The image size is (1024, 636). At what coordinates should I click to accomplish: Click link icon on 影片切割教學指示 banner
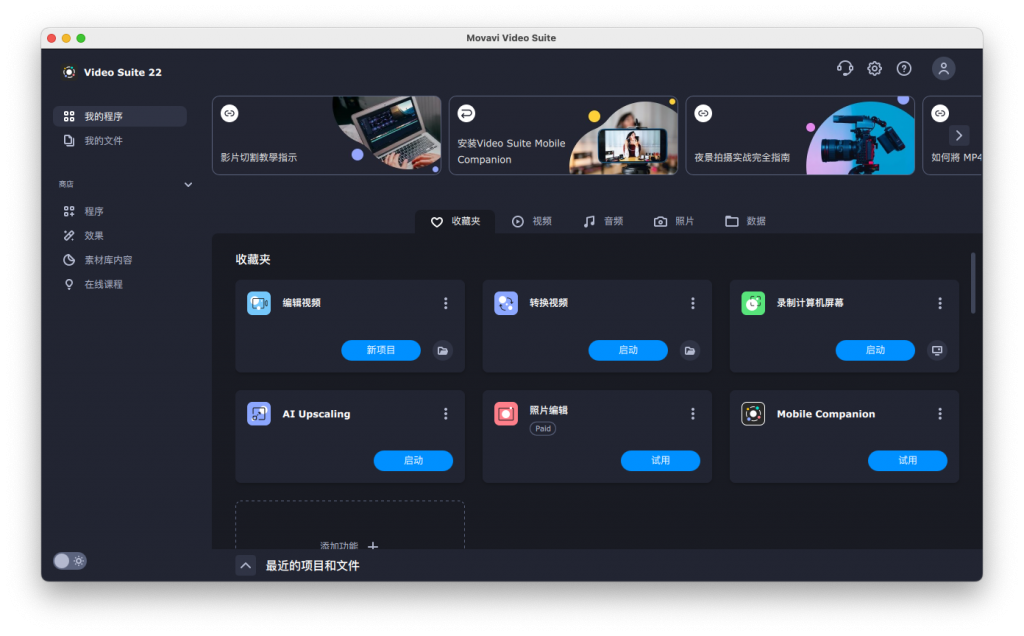tap(229, 114)
